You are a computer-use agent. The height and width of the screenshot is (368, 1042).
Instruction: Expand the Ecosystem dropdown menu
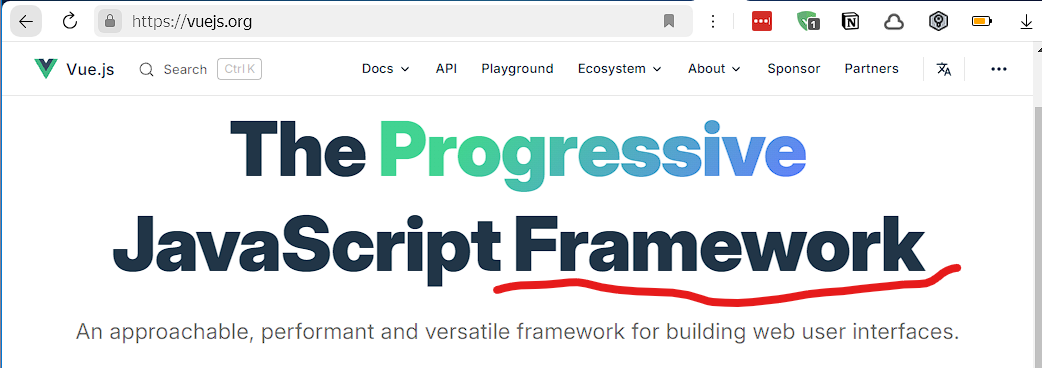pyautogui.click(x=619, y=68)
